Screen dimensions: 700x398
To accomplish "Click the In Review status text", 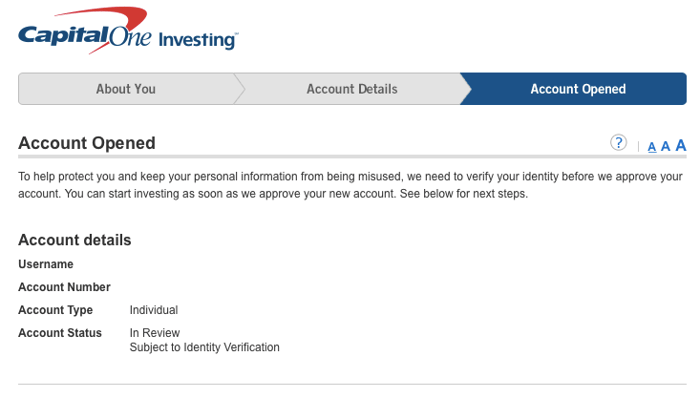I will click(x=154, y=333).
